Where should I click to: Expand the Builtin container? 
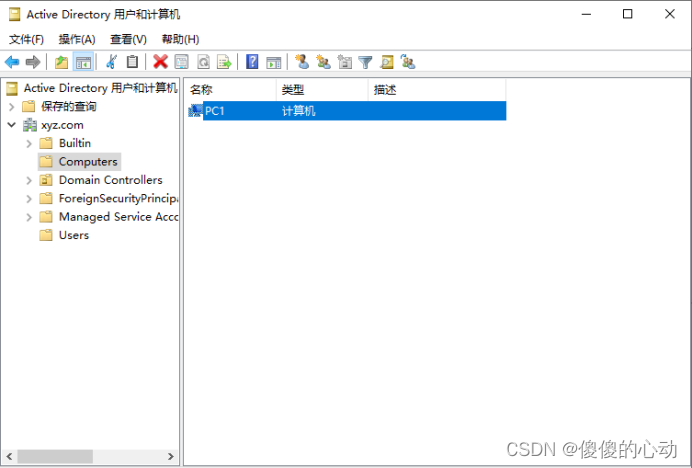29,143
